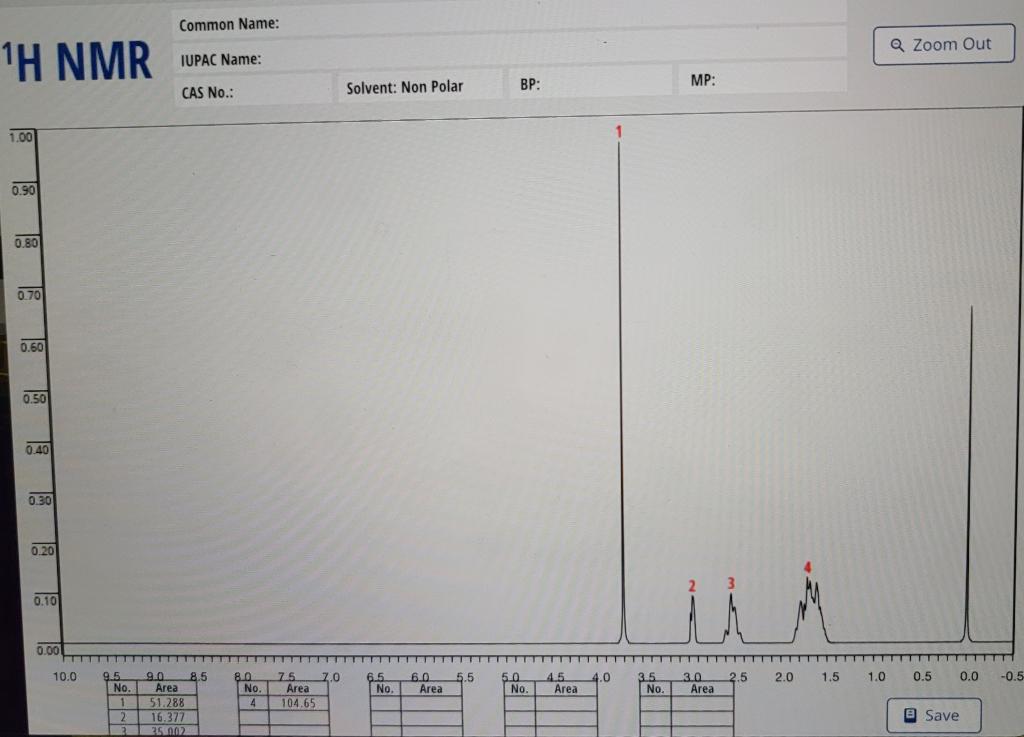The width and height of the screenshot is (1024, 737).
Task: Click the TMS reference peak at 0 ppm
Action: click(x=971, y=400)
